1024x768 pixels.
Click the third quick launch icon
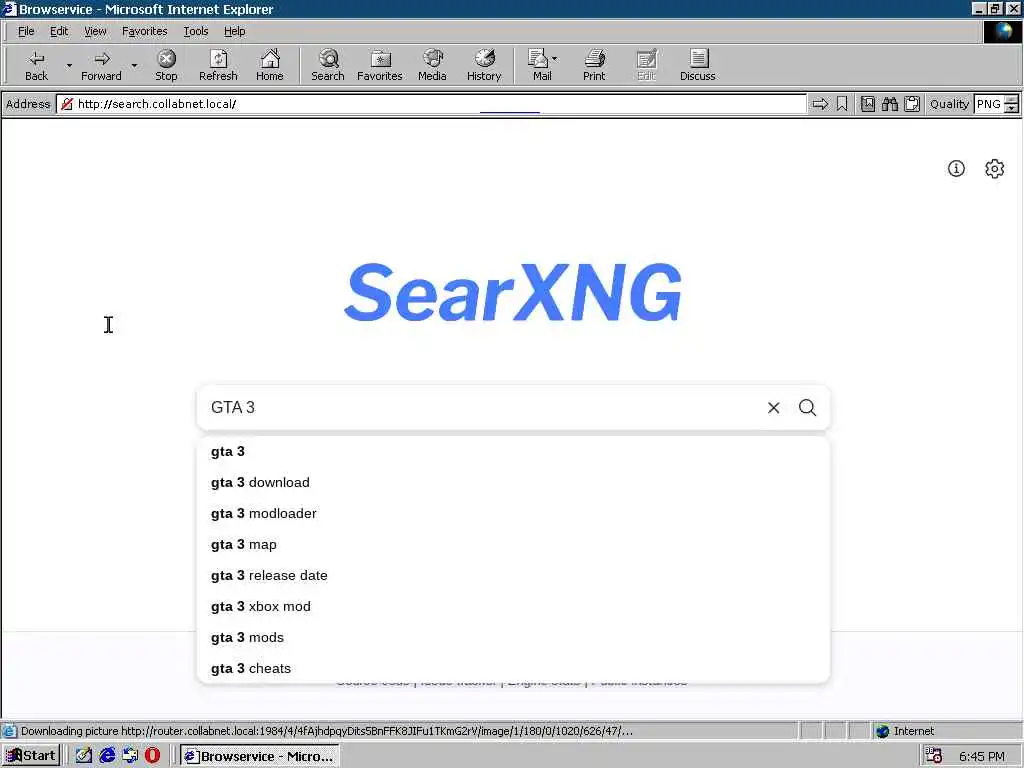tap(130, 756)
